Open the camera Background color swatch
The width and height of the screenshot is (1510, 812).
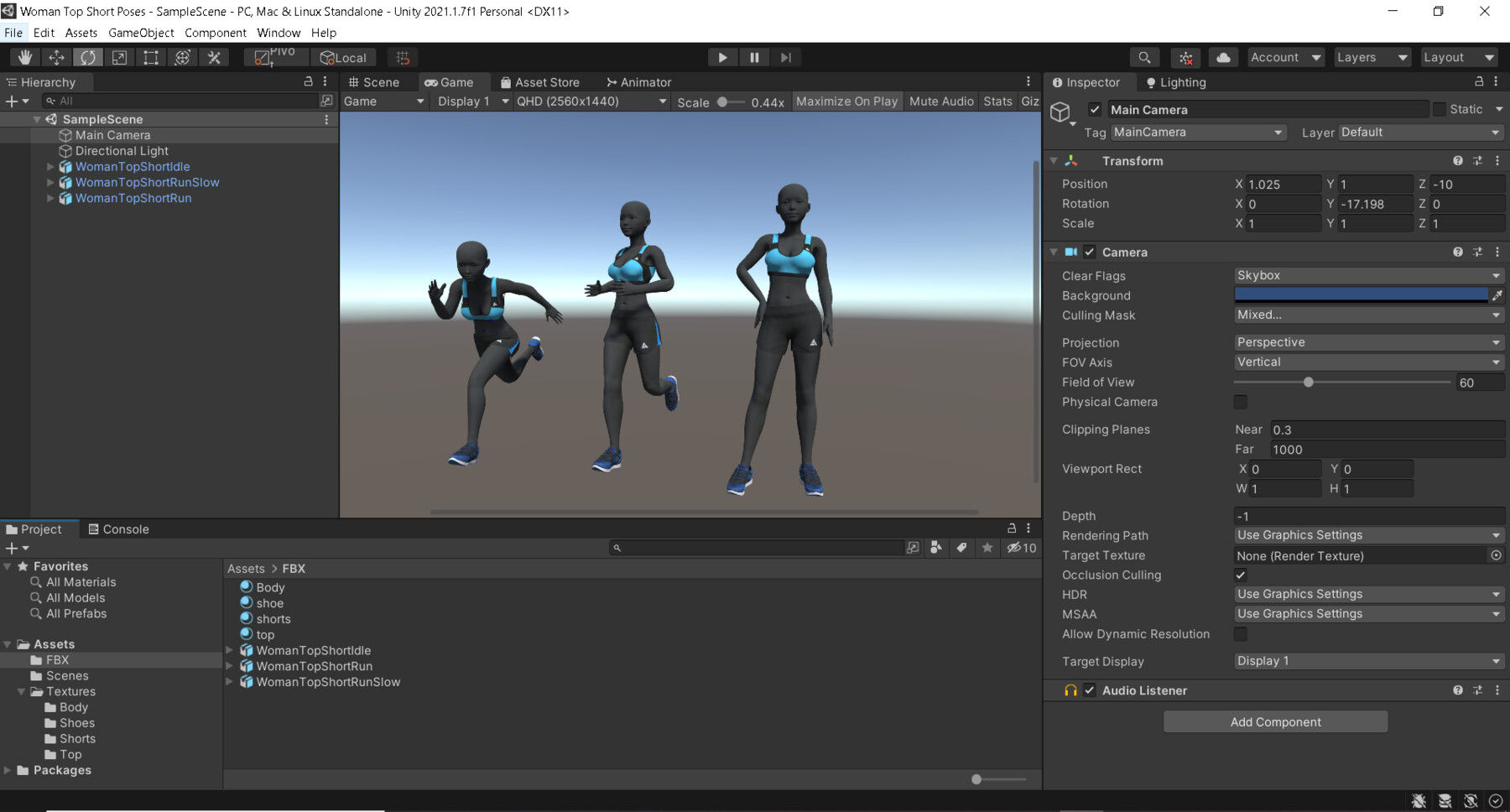1359,295
